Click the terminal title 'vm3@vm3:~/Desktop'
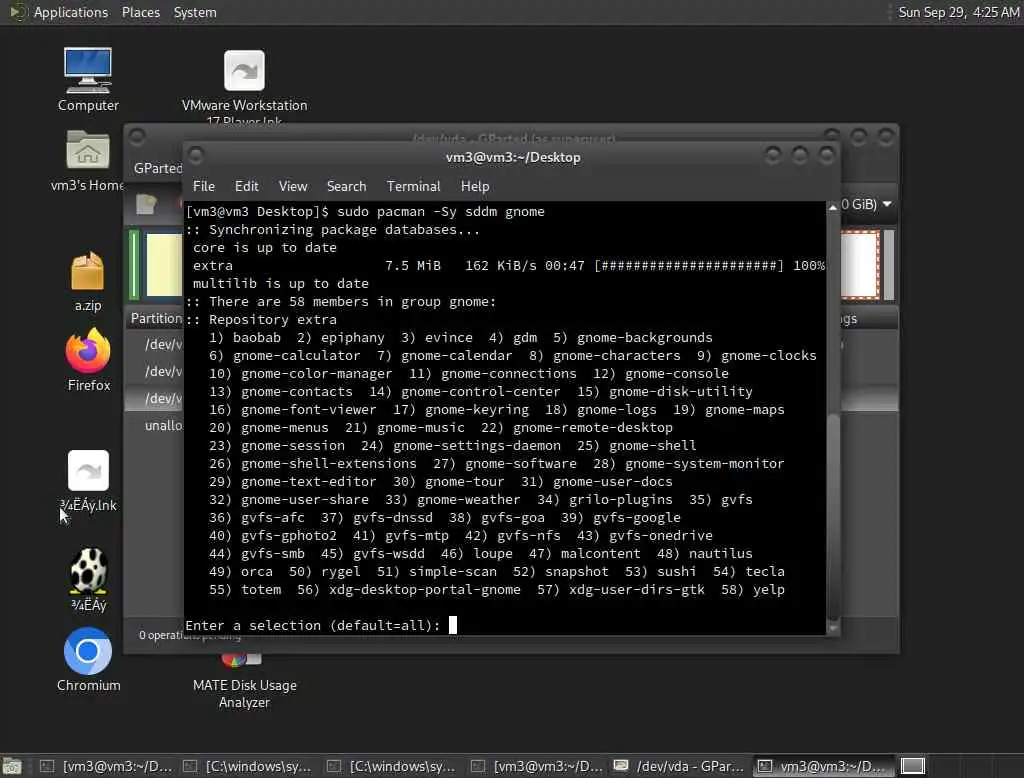The width and height of the screenshot is (1024, 778). pyautogui.click(x=513, y=157)
